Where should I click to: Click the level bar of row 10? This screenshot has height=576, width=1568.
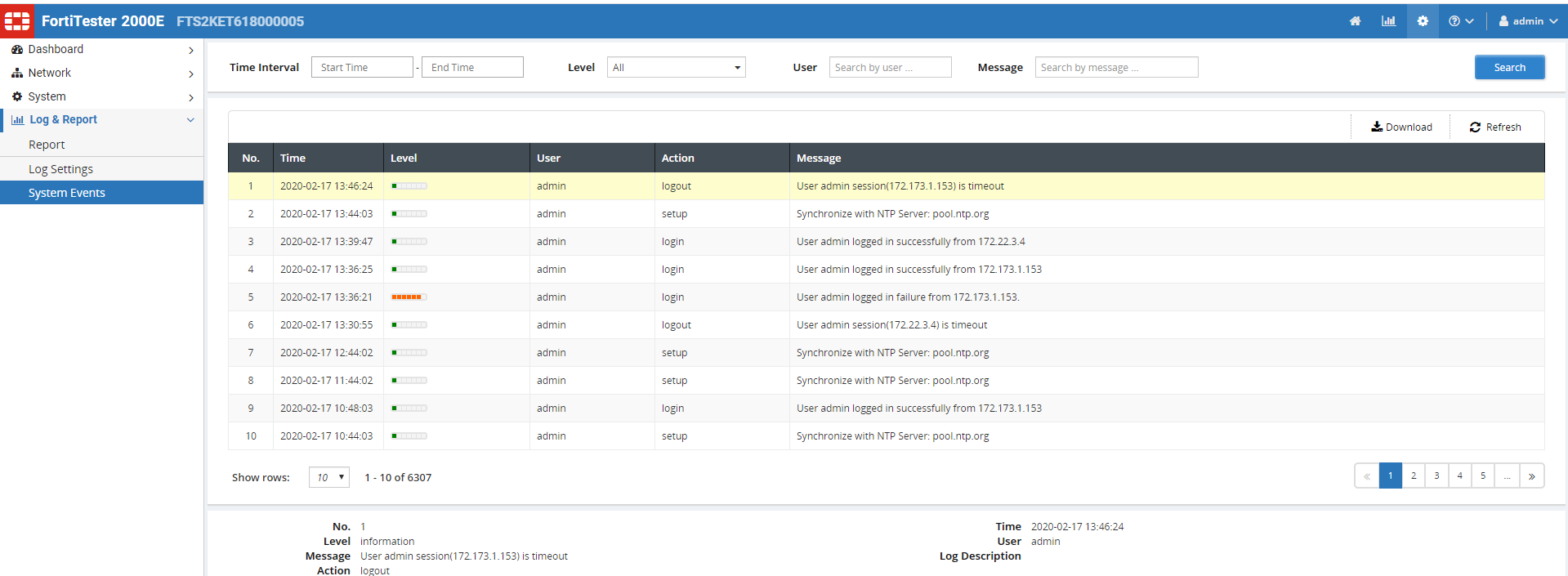[409, 435]
